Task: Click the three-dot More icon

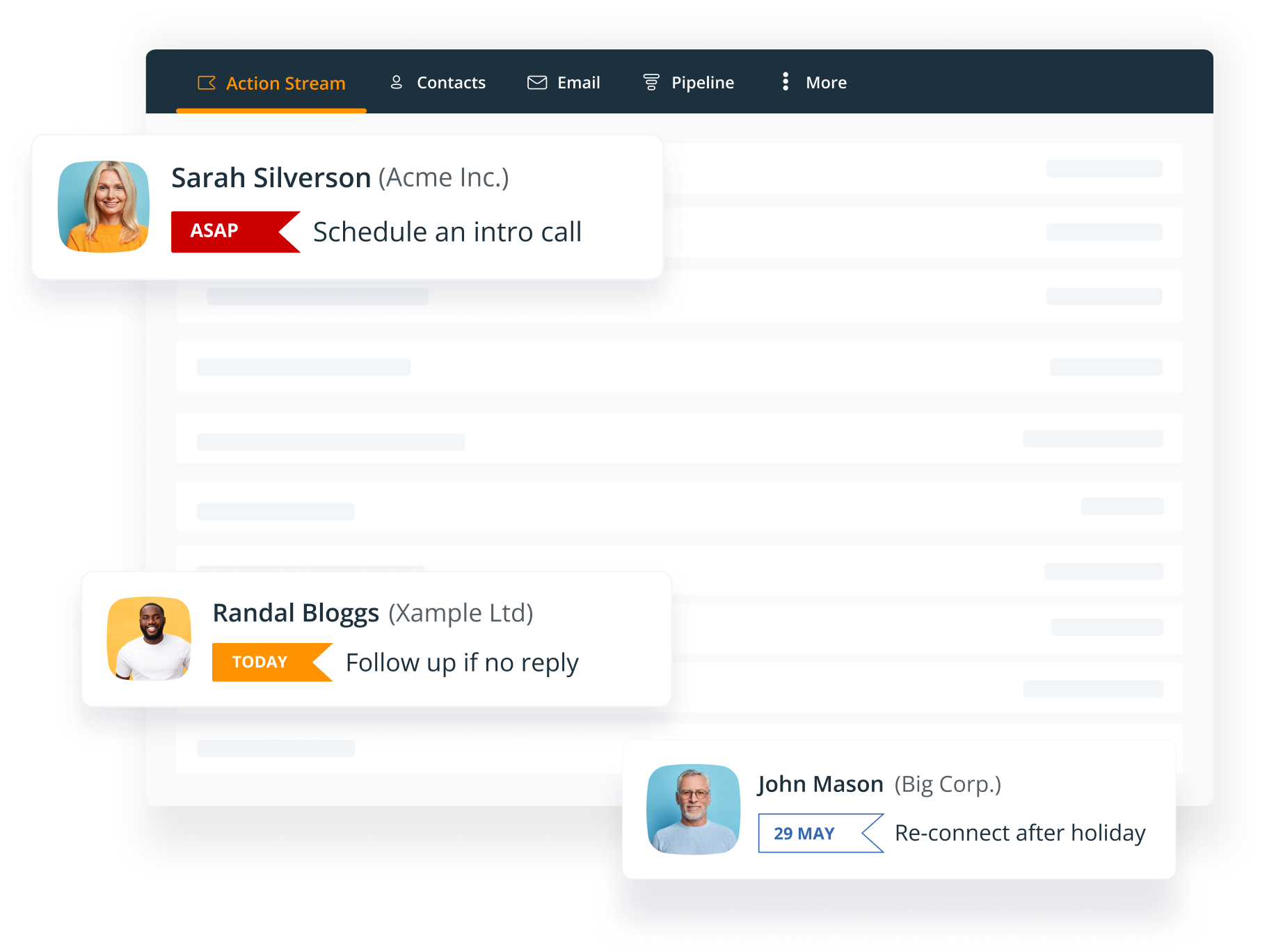Action: [786, 81]
